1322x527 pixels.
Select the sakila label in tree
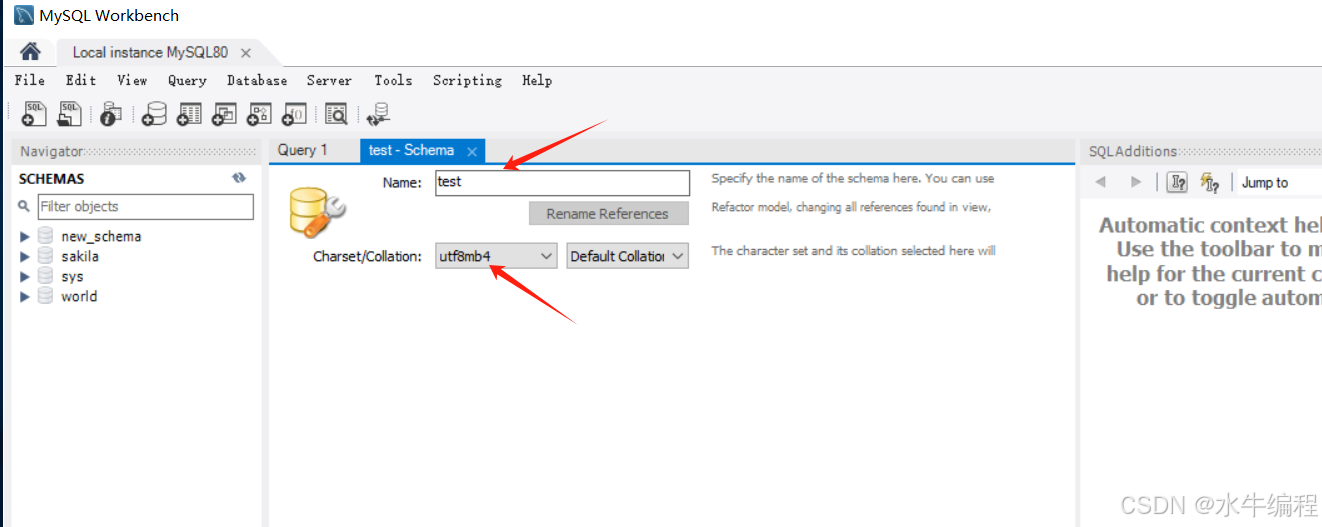tap(80, 257)
